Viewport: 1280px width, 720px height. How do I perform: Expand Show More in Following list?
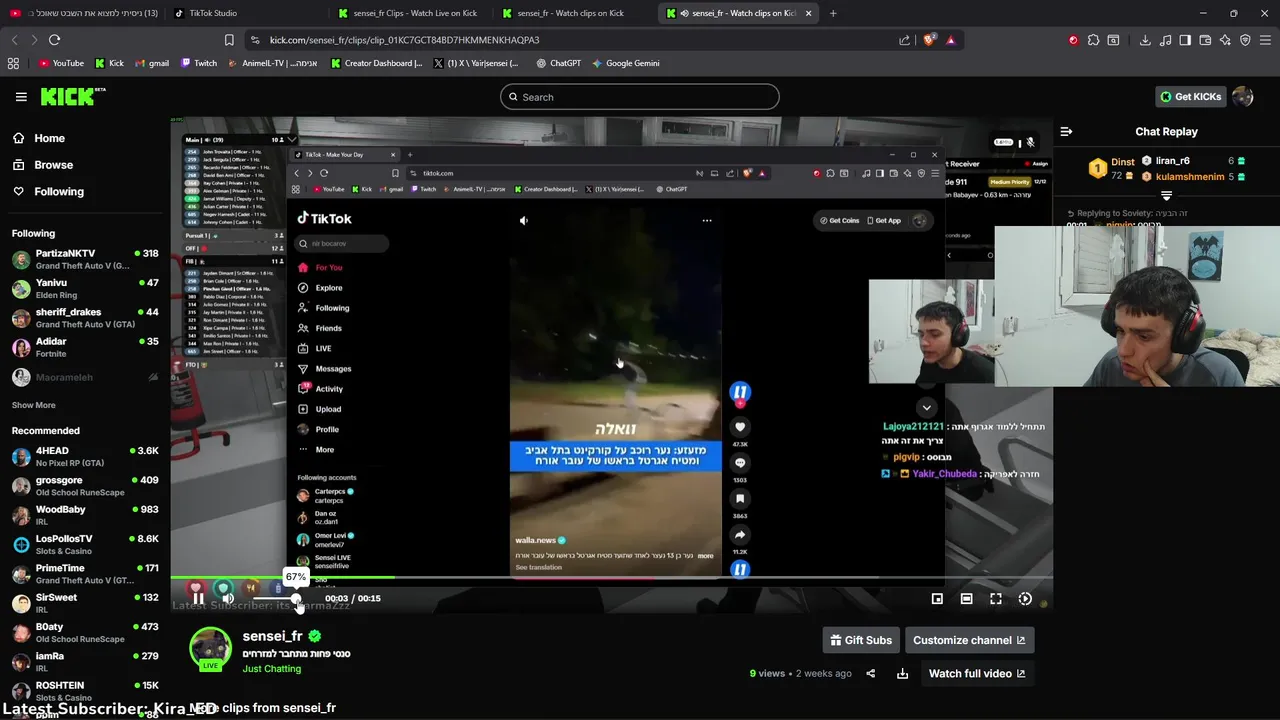[x=34, y=405]
